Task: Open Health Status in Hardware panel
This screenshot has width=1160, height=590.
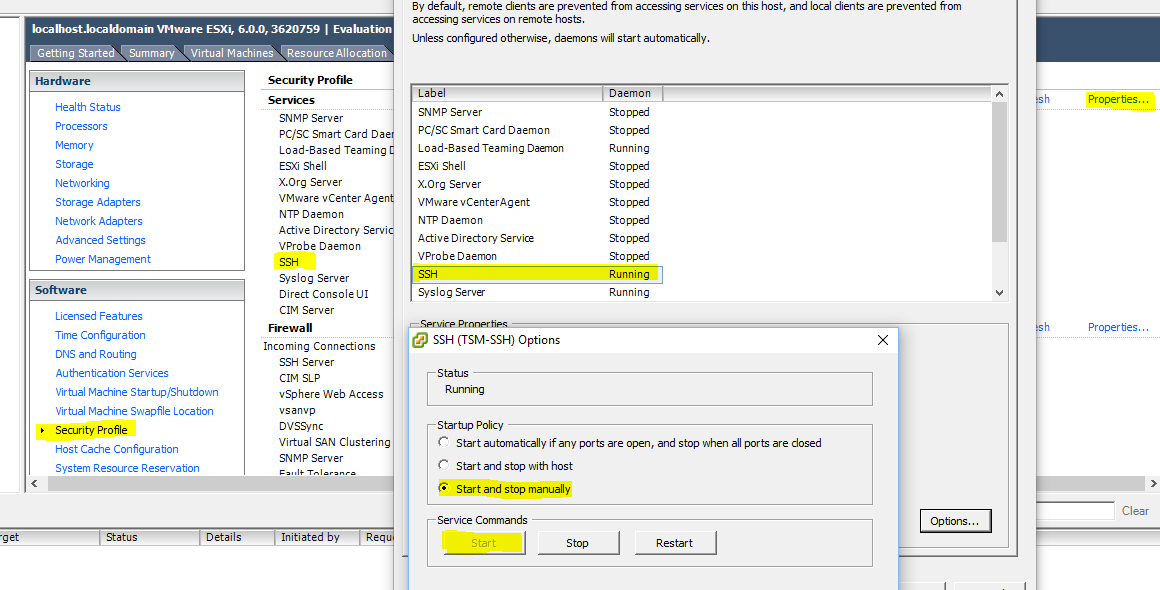Action: tap(87, 107)
